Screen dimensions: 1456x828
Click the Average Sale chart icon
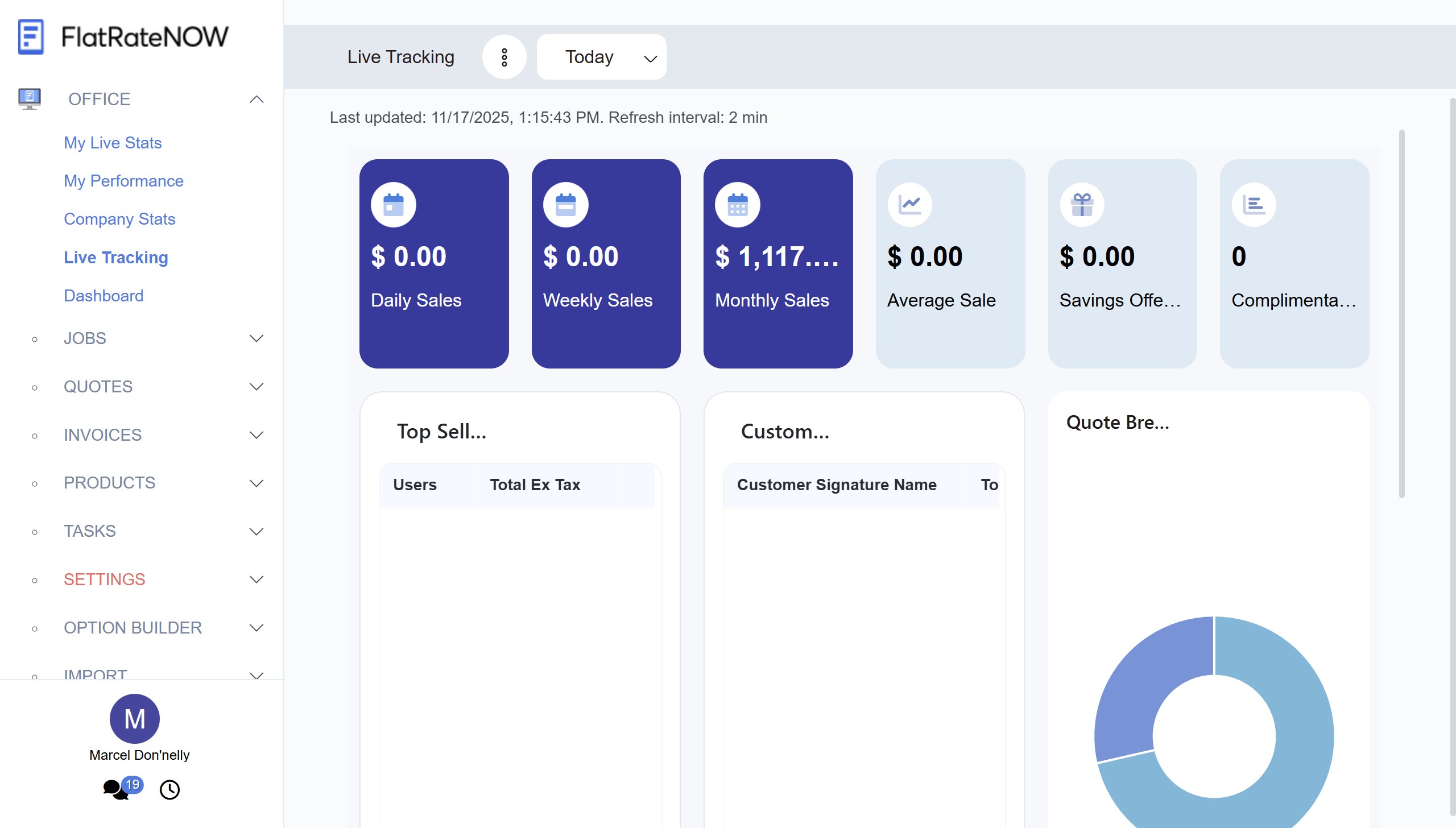pos(909,205)
